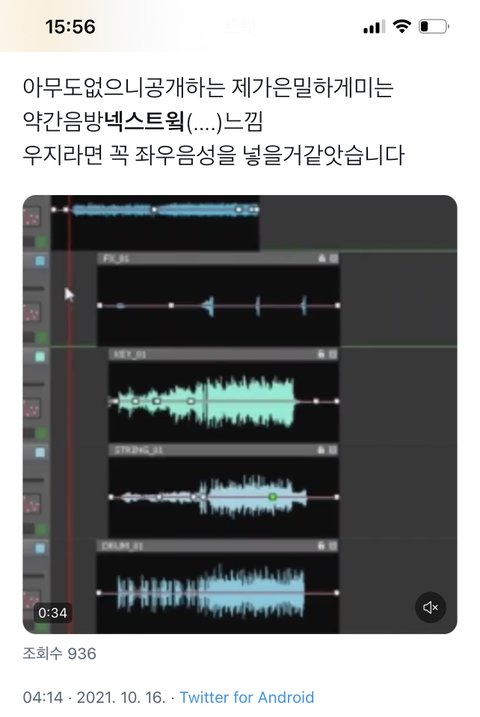Click the red playhead line in timeline
480x717 pixels.
coord(70,412)
